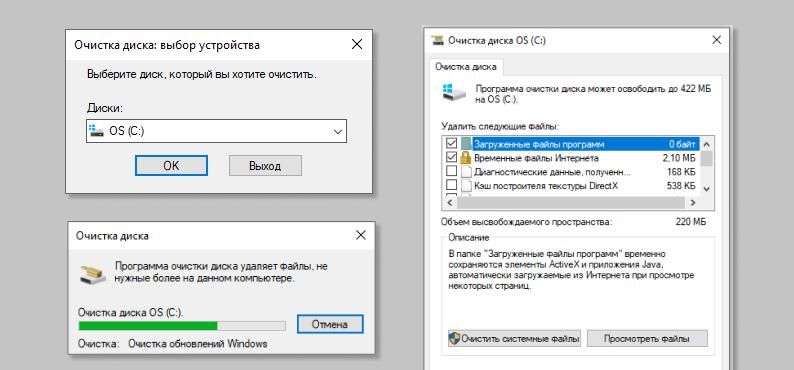
Task: Open the Диски drive selection dropdown
Action: pyautogui.click(x=216, y=131)
